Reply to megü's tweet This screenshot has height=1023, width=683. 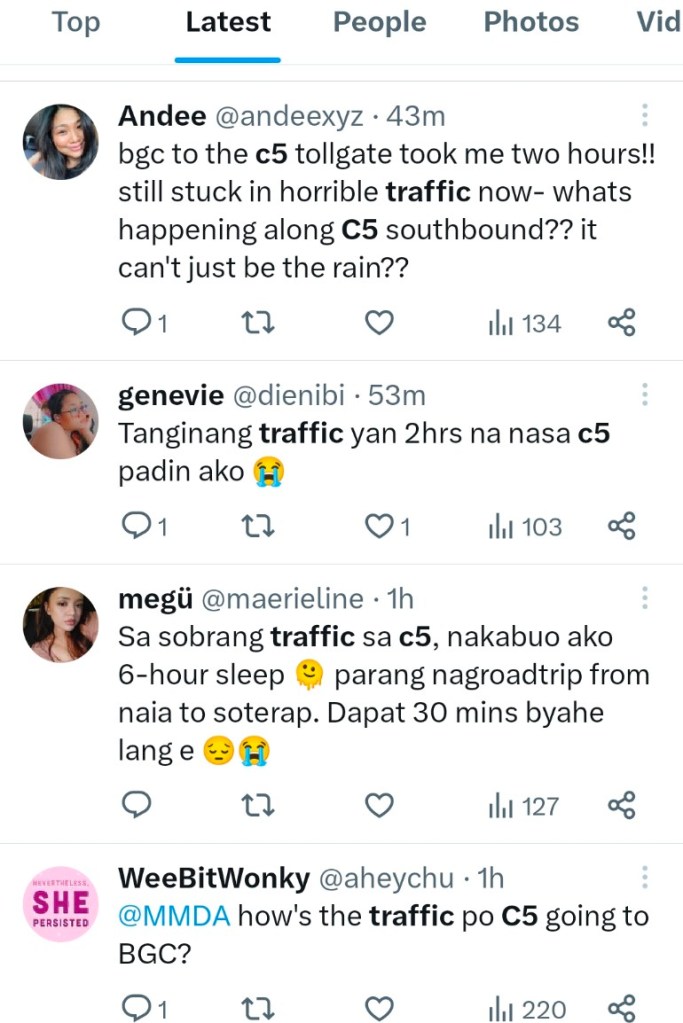point(135,805)
